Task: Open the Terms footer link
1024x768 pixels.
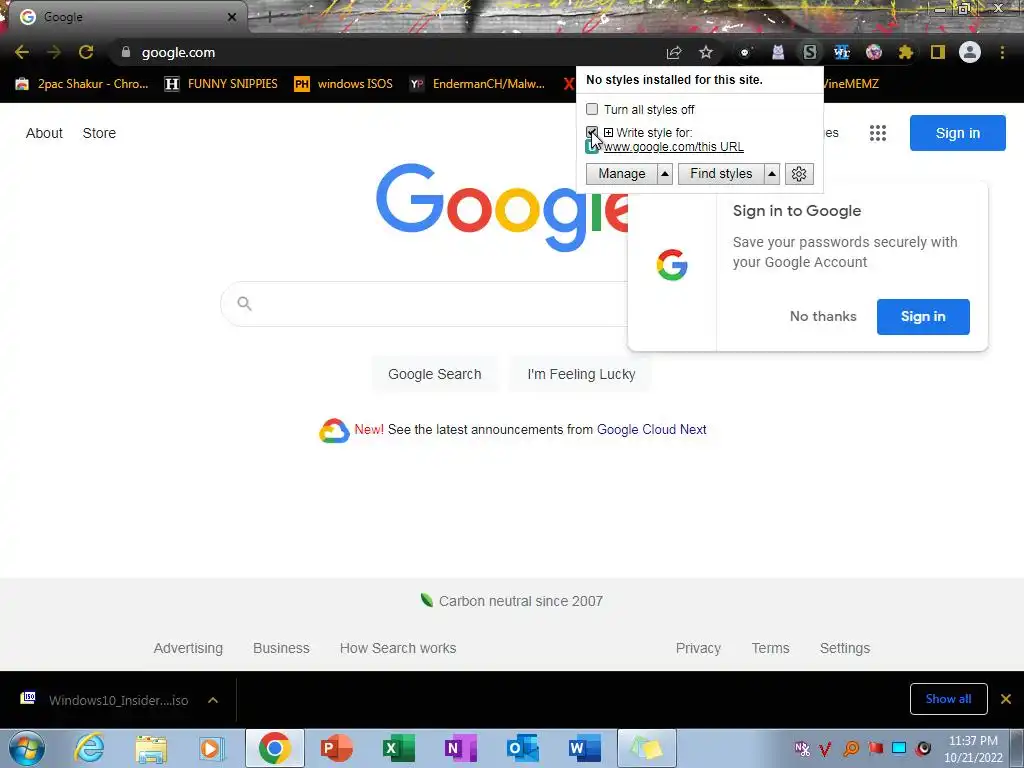Action: click(x=771, y=648)
